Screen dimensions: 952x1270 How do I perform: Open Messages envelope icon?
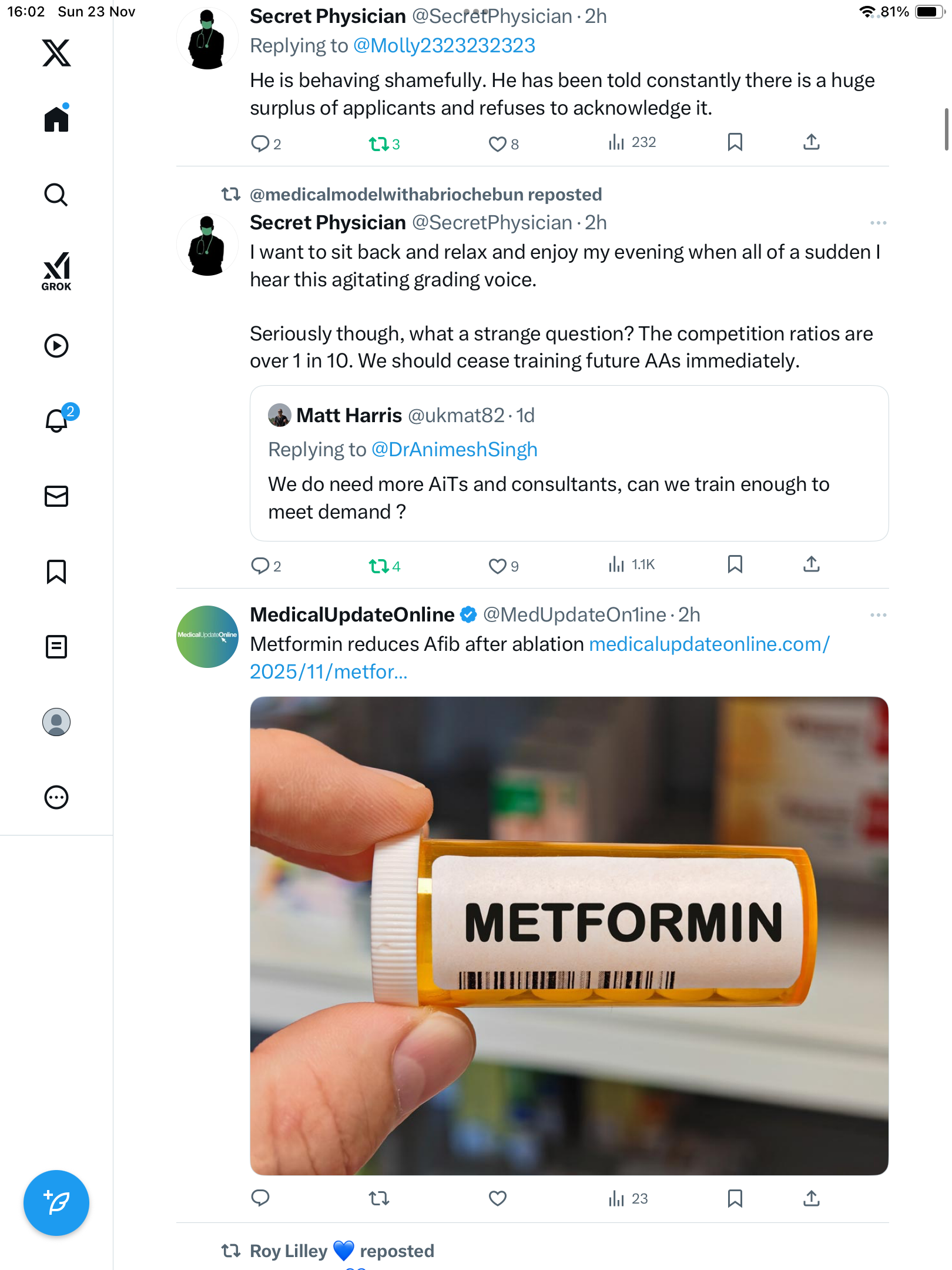(56, 496)
